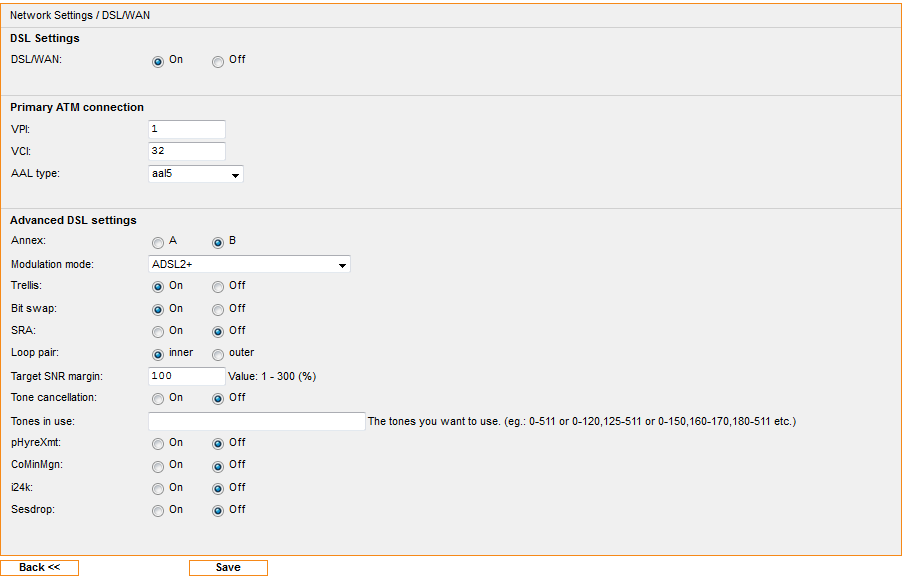Set Sesdrop to Off

point(218,510)
